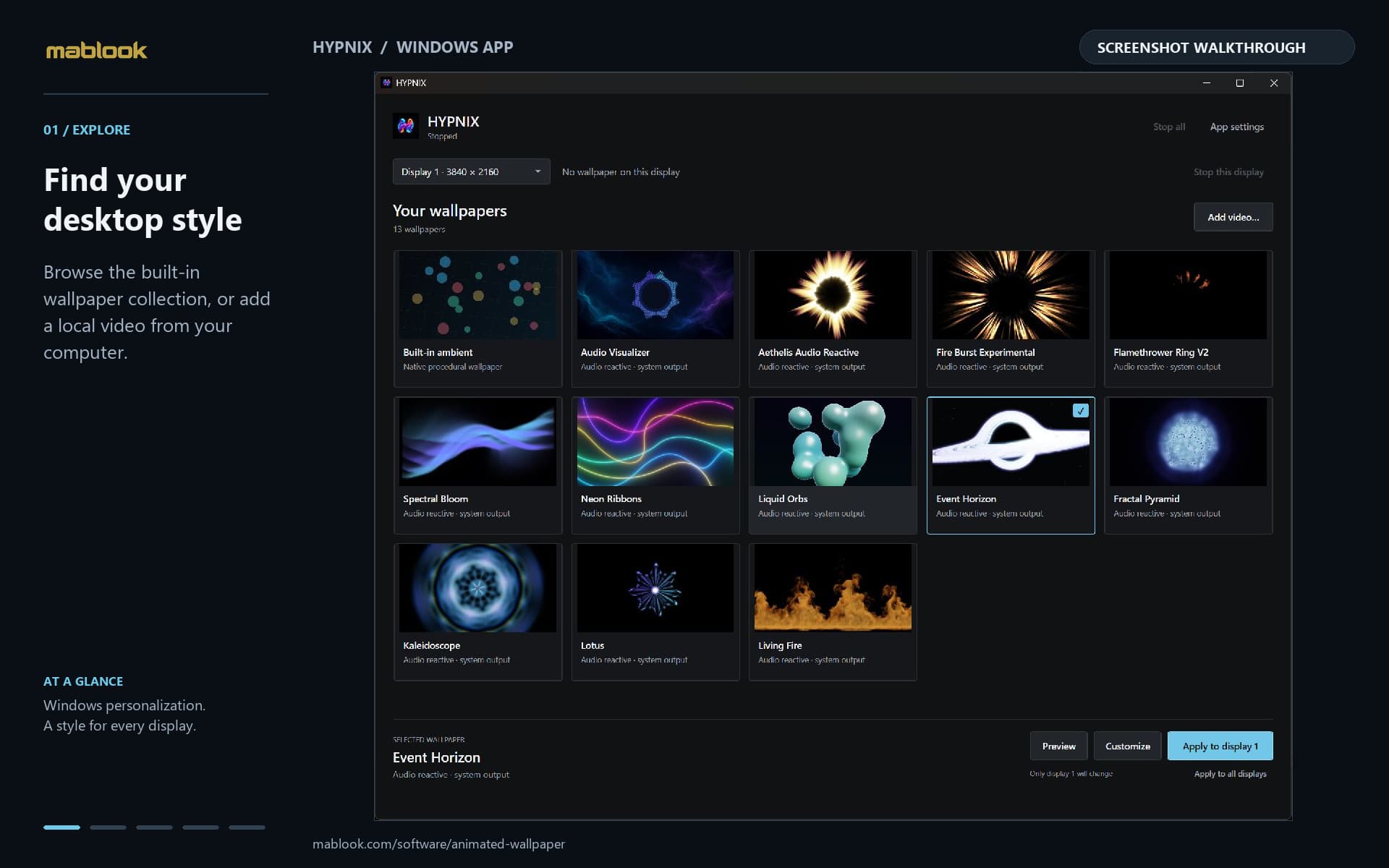Screen dimensions: 1389x868
Task: Click the mablook logo
Action: coord(96,50)
